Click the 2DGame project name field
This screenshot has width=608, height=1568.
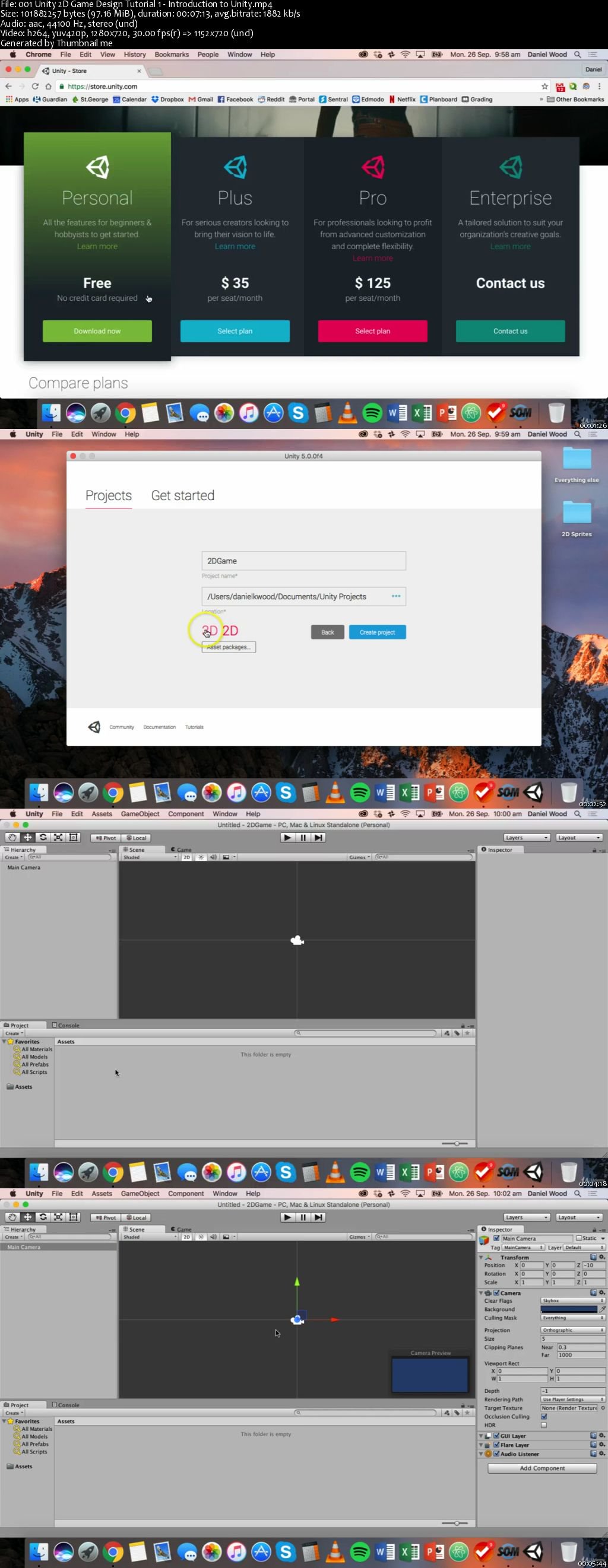(303, 561)
